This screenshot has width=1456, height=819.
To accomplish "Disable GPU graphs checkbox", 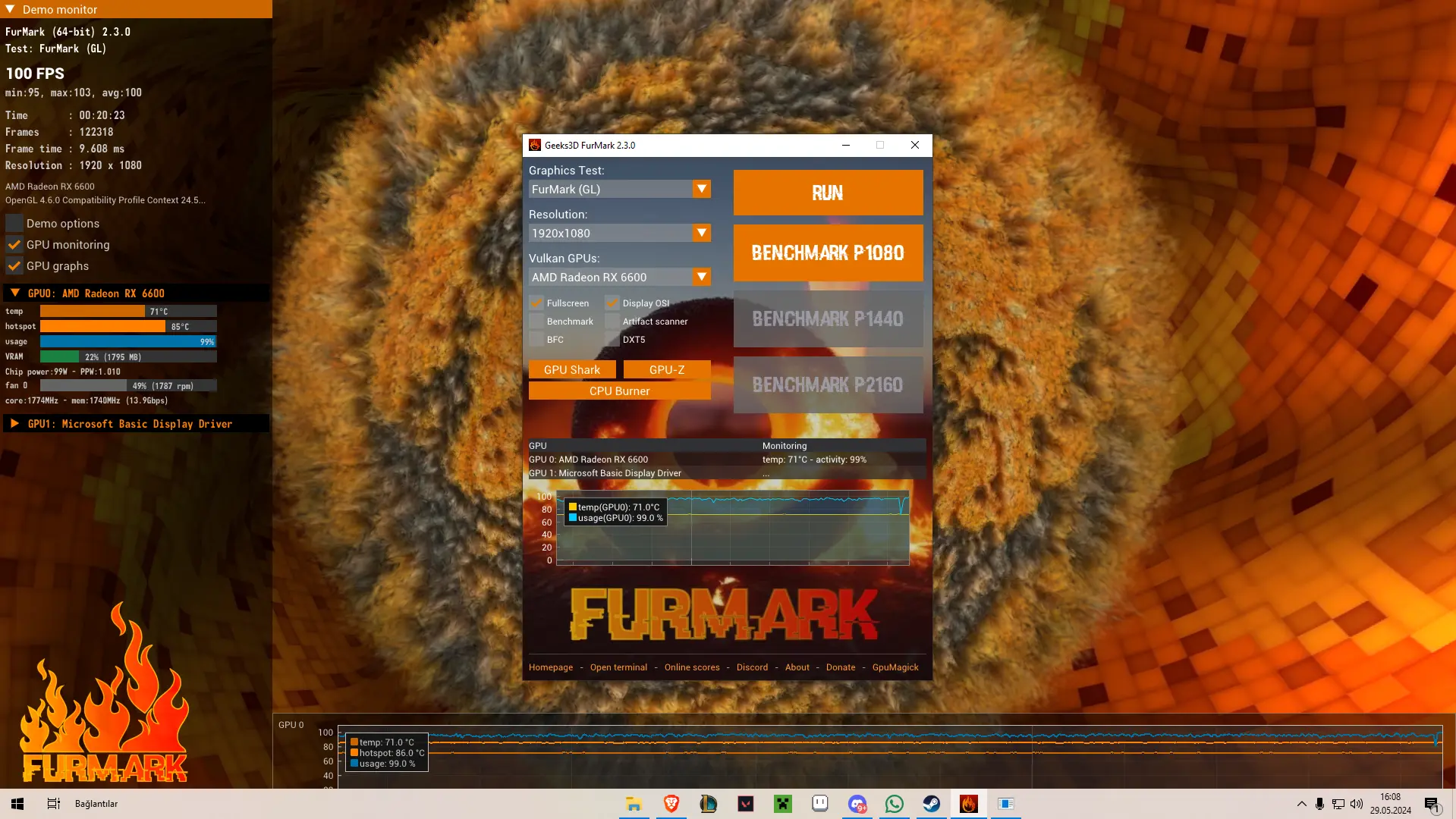I will pyautogui.click(x=14, y=265).
